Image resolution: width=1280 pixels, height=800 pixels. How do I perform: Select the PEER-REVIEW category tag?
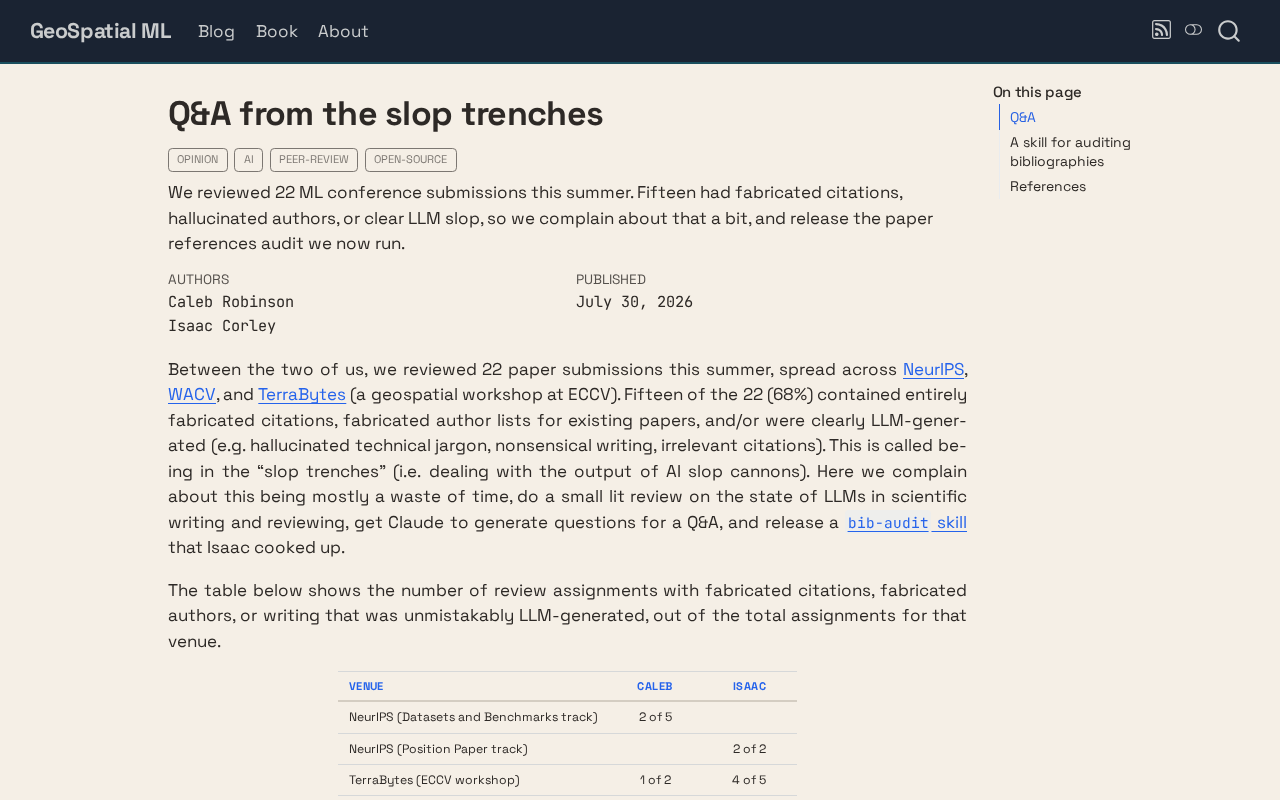pos(314,160)
